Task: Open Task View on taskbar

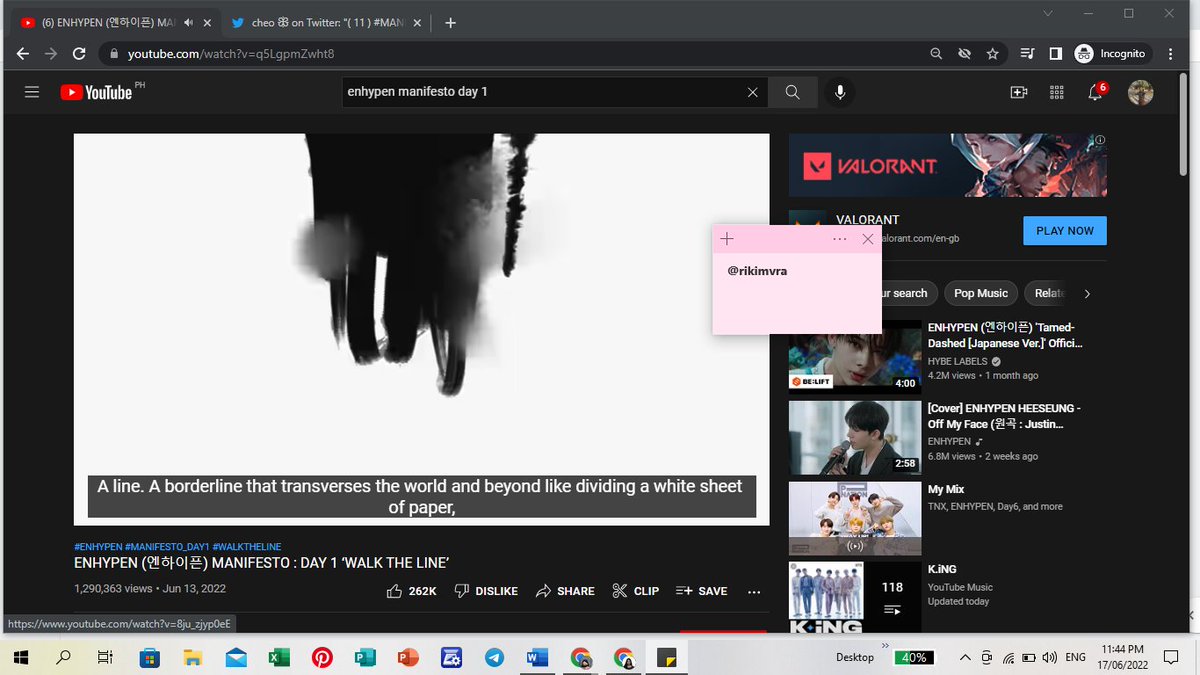Action: 105,657
